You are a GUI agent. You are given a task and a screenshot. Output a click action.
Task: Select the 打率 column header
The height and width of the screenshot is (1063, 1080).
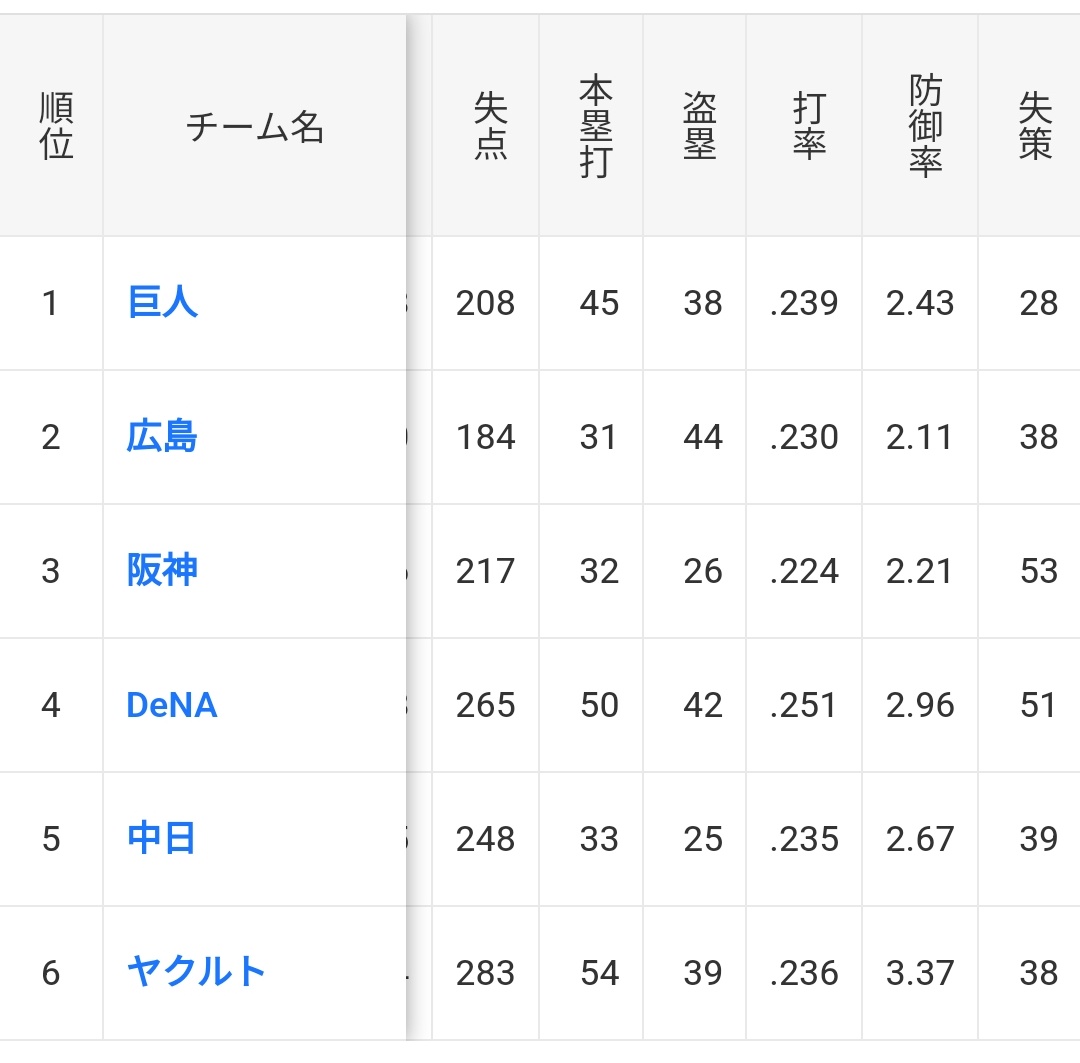click(809, 126)
